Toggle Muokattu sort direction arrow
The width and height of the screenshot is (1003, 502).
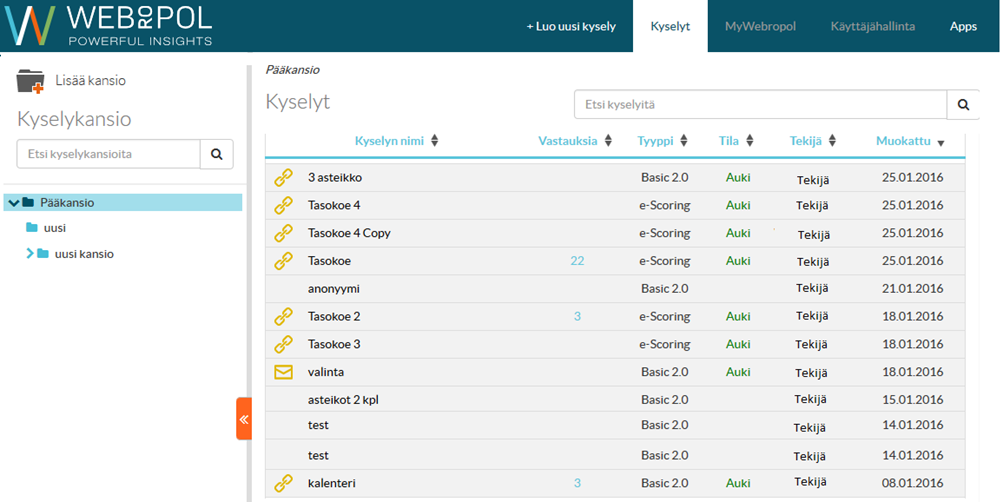940,143
